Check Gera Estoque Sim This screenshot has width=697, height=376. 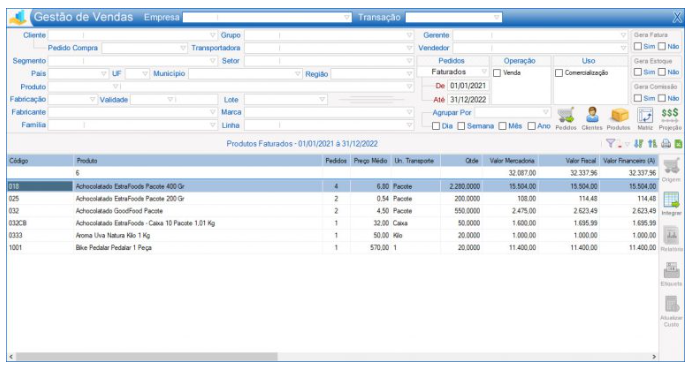[638, 72]
